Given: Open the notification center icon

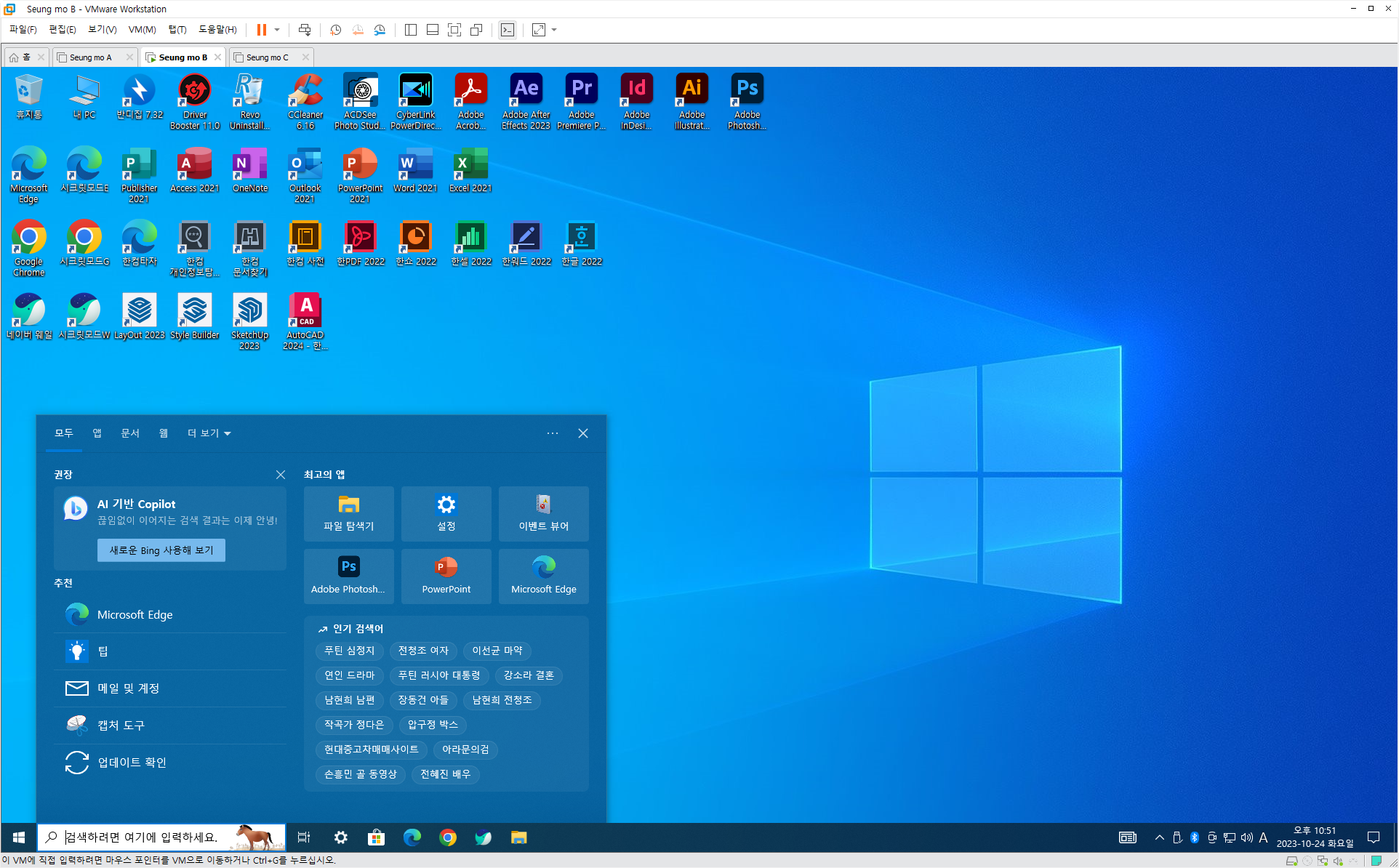Looking at the screenshot, I should click(1374, 837).
